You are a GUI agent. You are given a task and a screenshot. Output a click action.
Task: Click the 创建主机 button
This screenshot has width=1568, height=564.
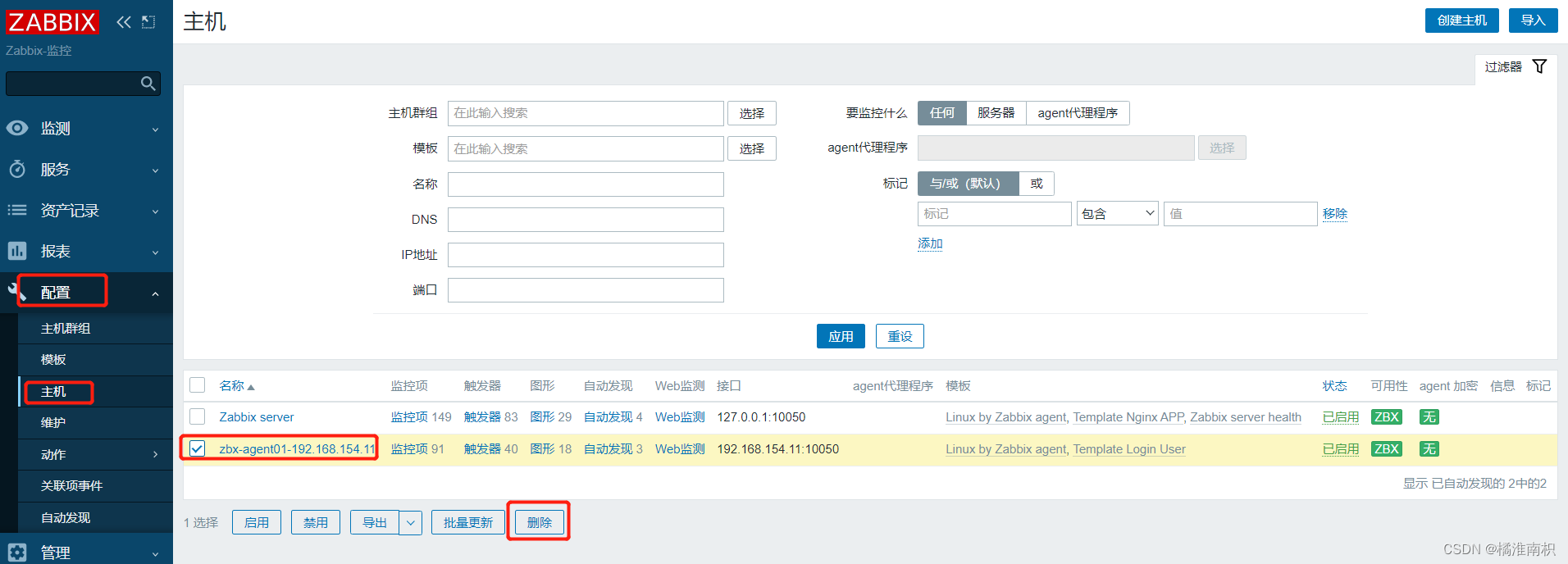(1462, 20)
